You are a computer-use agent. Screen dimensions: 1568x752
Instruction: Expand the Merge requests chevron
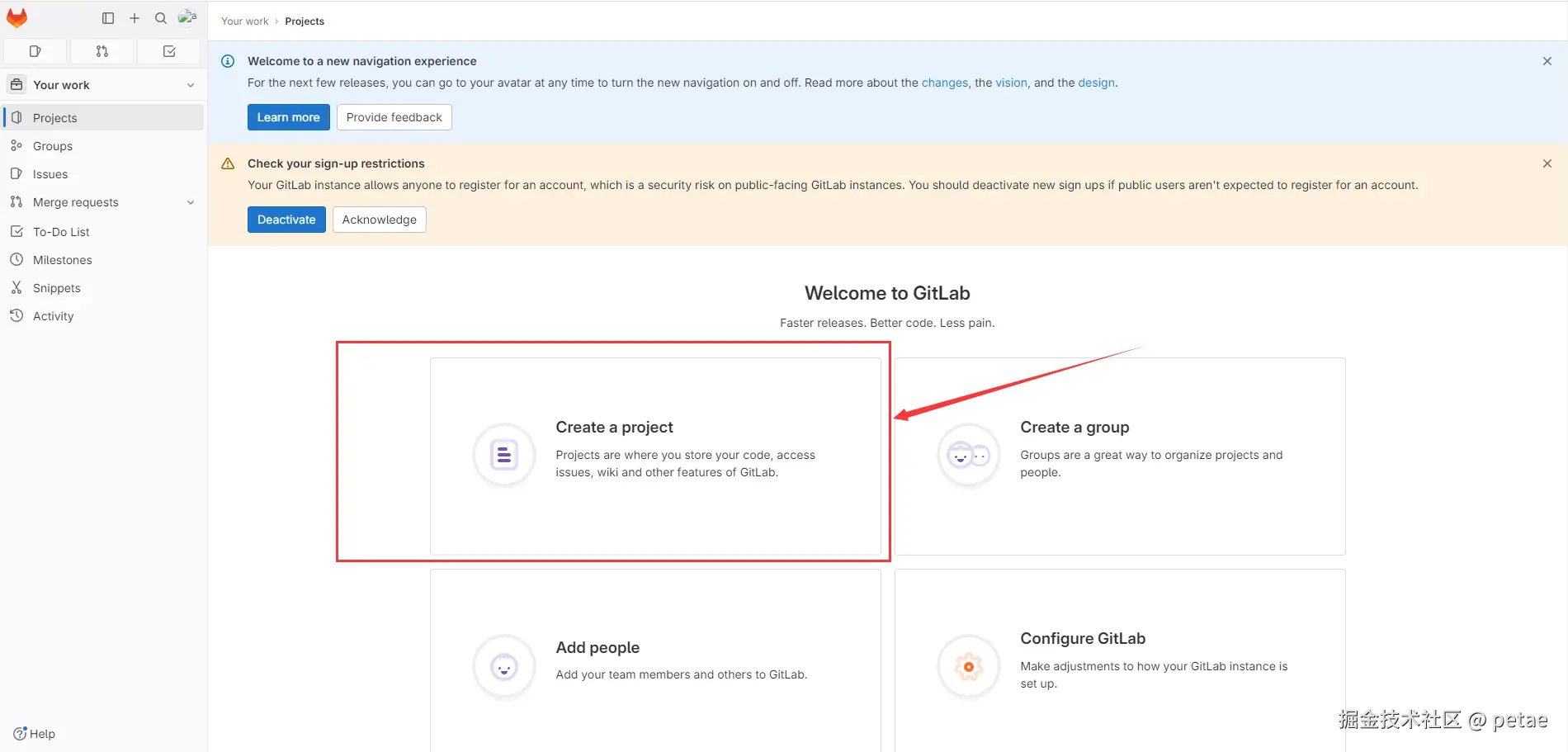191,202
